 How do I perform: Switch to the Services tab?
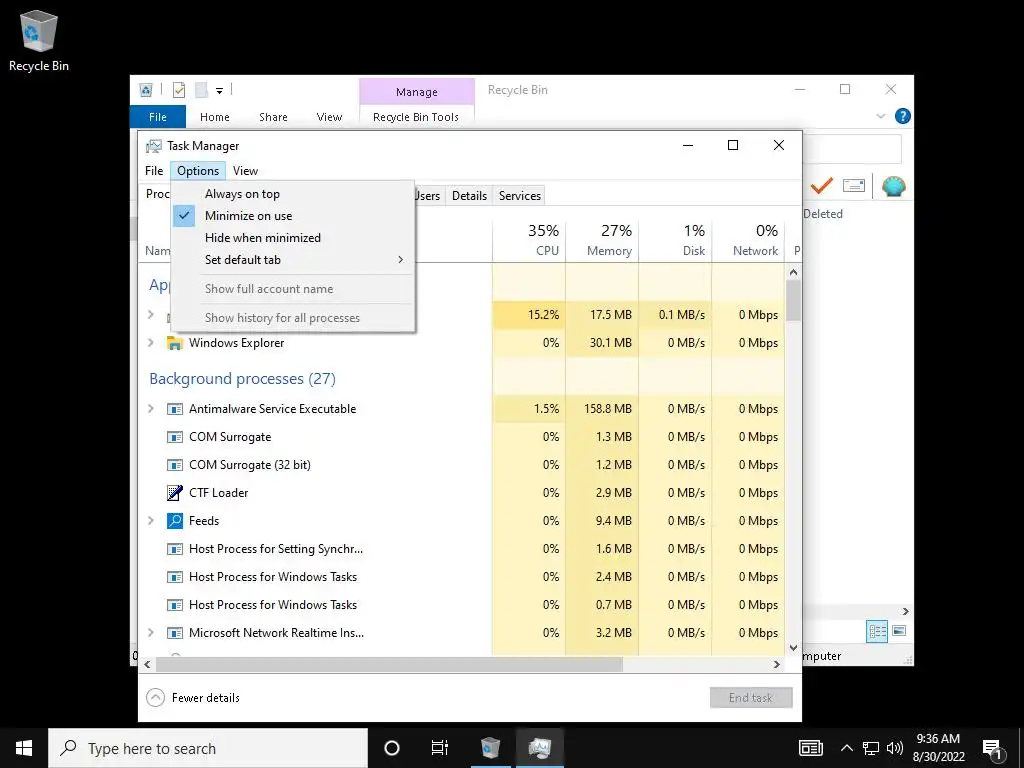pos(520,195)
